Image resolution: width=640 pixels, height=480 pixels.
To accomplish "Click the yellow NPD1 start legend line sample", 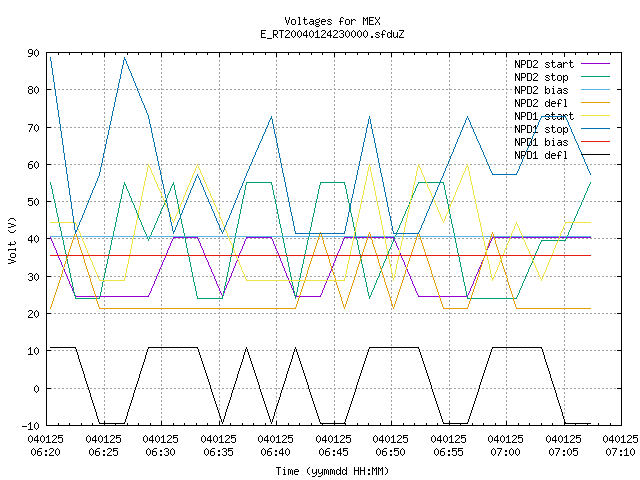I will coord(596,116).
